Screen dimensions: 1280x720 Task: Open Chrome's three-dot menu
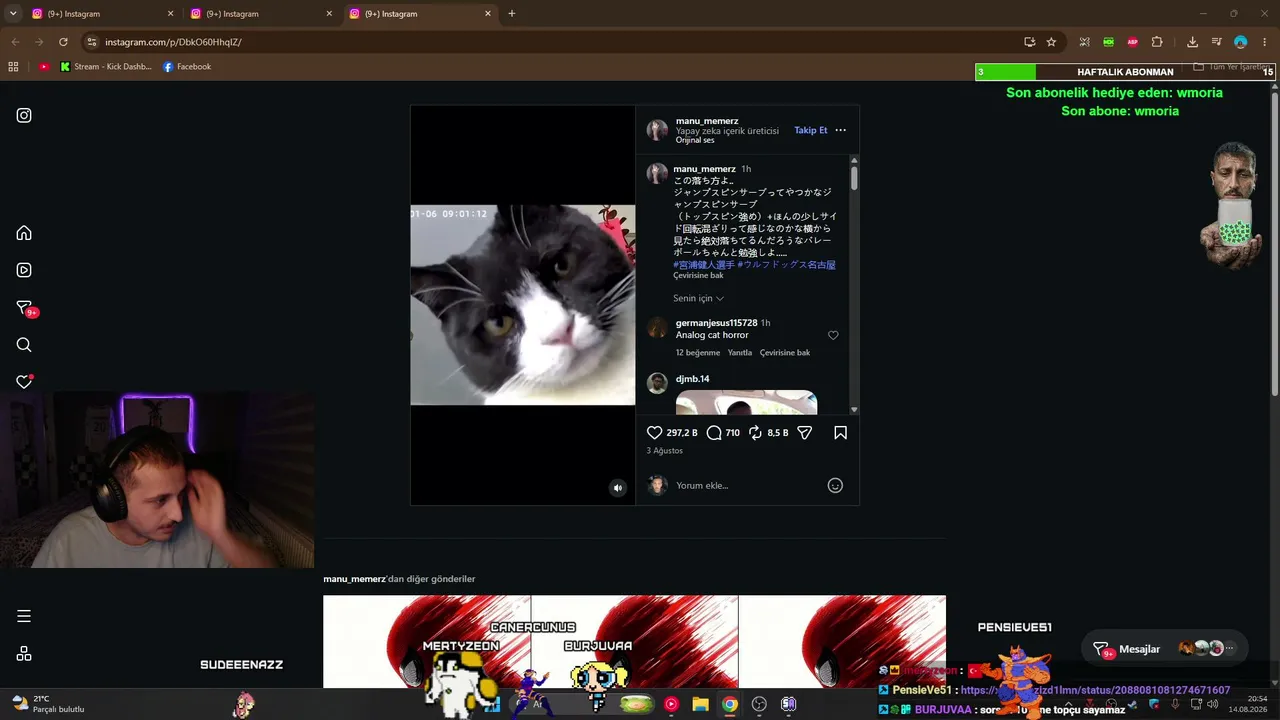1265,42
